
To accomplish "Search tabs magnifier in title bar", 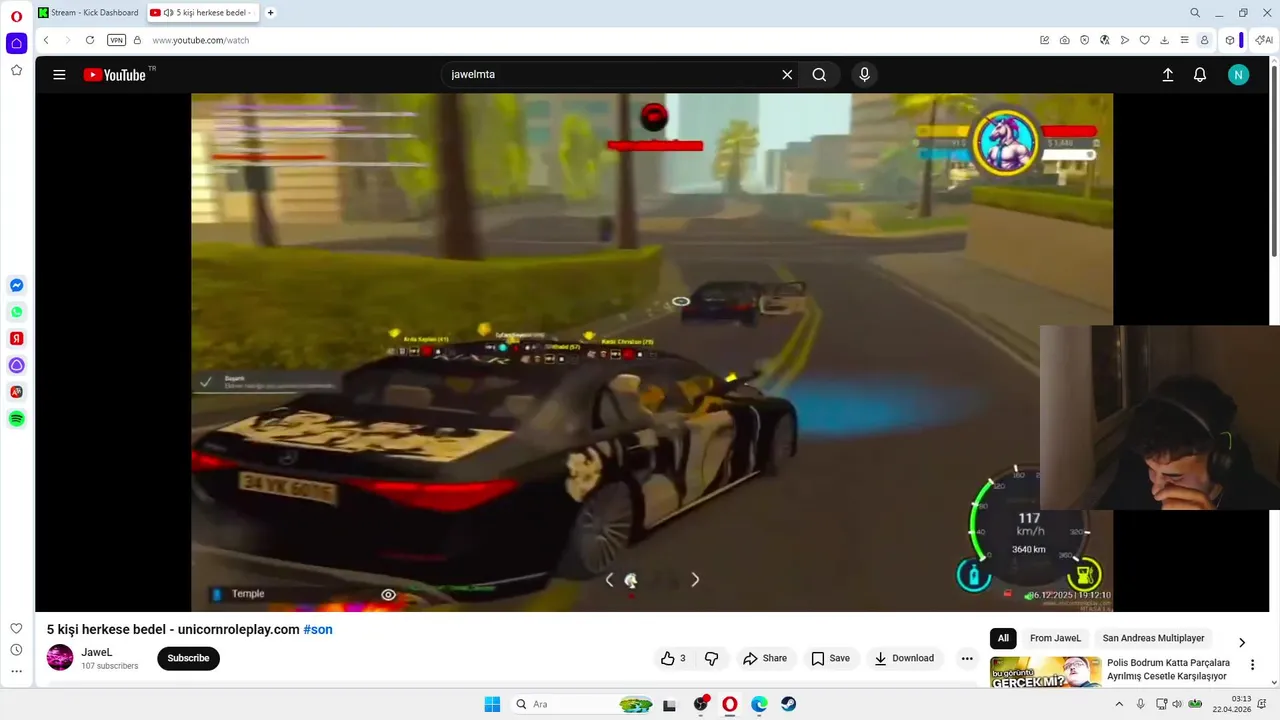I will point(1195,12).
